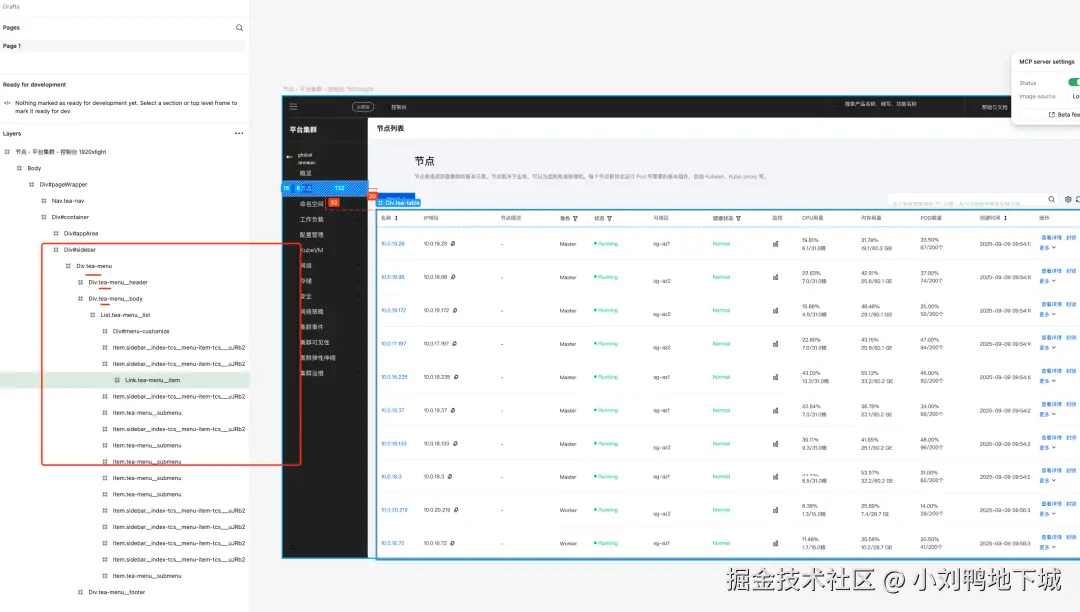1080x612 pixels.
Task: Copy the IP address 10.0.16.235
Action: (456, 377)
